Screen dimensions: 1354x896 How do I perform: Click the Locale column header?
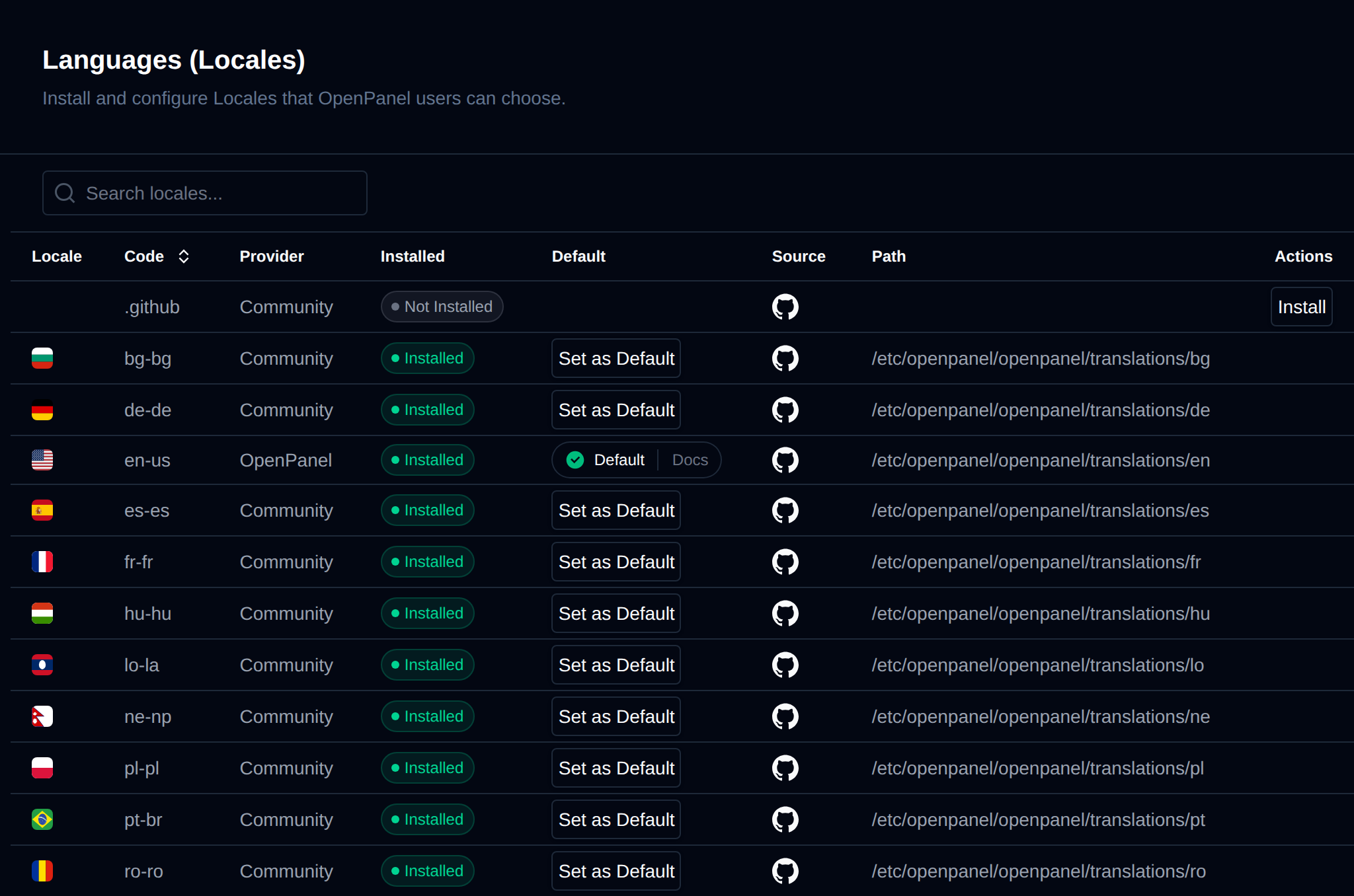tap(57, 256)
